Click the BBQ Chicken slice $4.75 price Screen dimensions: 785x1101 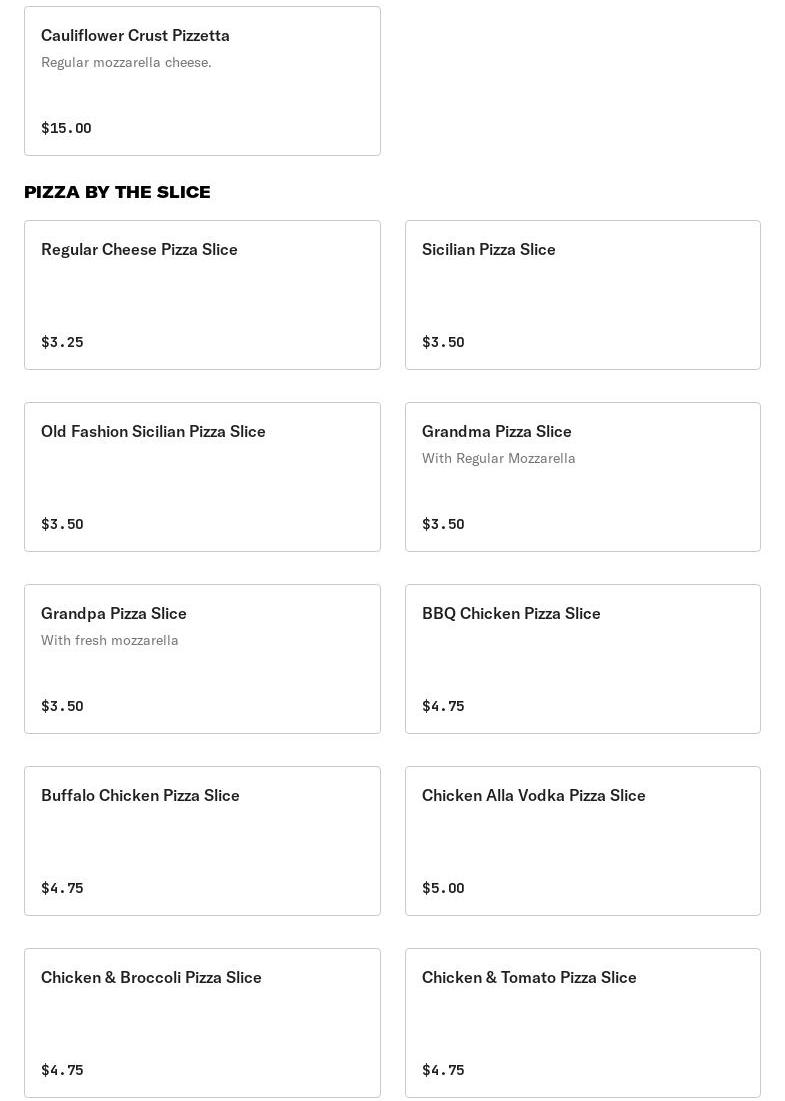[443, 706]
